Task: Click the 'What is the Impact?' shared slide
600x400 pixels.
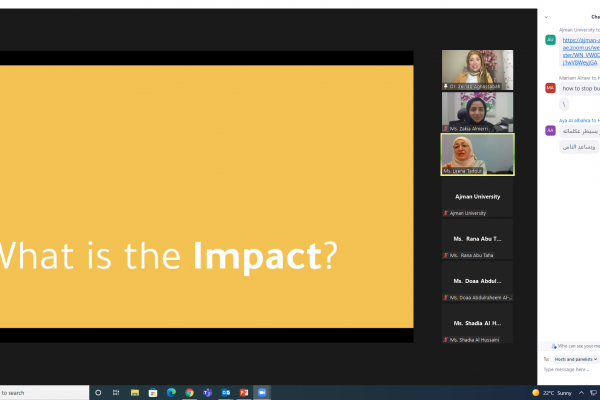Action: pos(207,196)
